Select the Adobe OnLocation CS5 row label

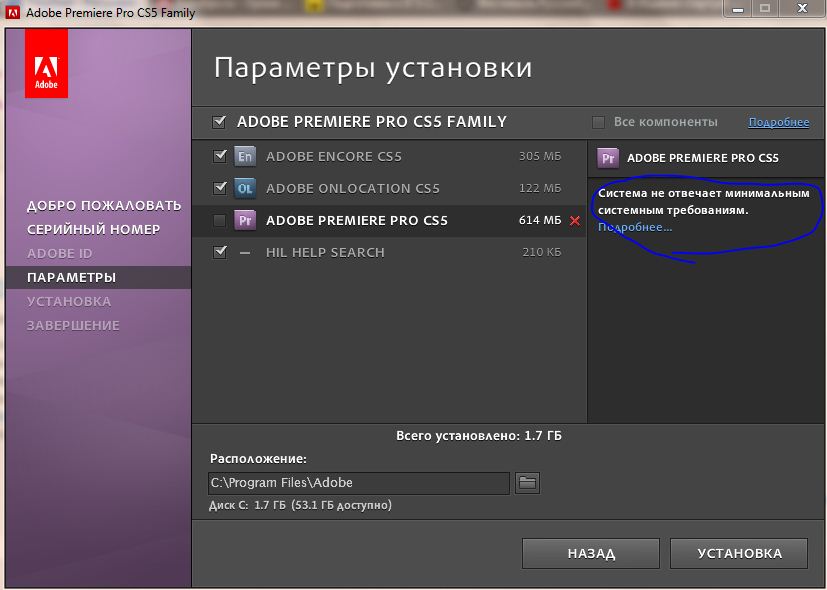pos(353,189)
